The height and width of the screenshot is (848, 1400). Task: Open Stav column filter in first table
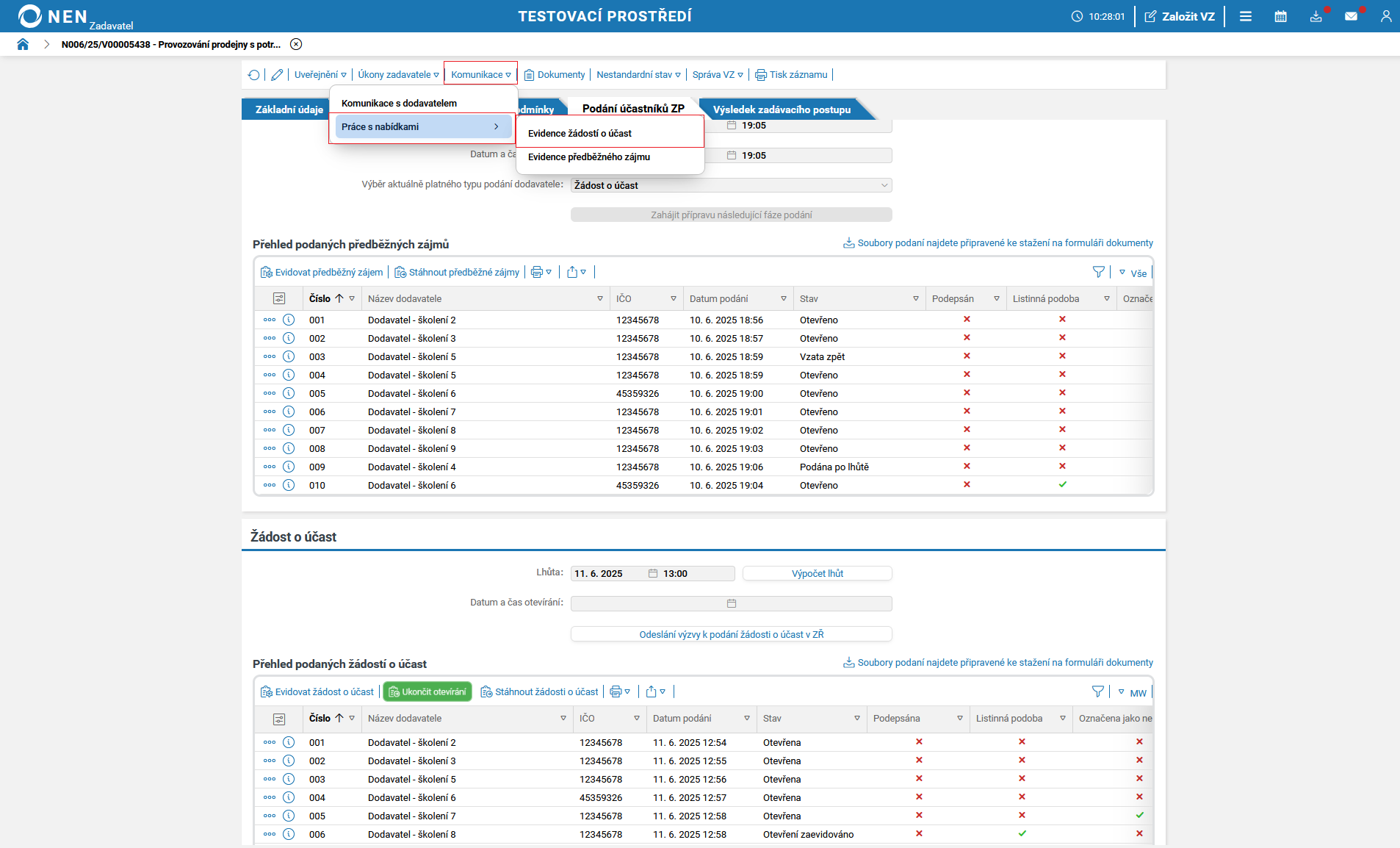tap(916, 299)
